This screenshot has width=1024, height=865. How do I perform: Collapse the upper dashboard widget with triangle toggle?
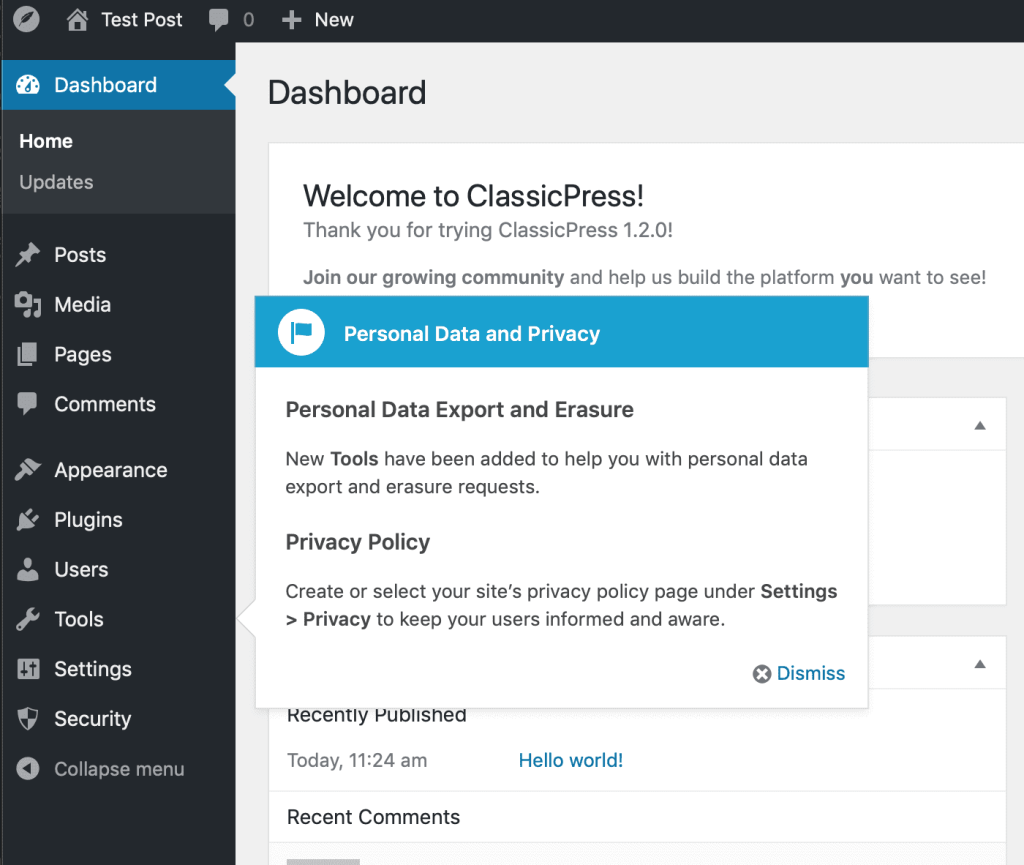click(x=980, y=426)
